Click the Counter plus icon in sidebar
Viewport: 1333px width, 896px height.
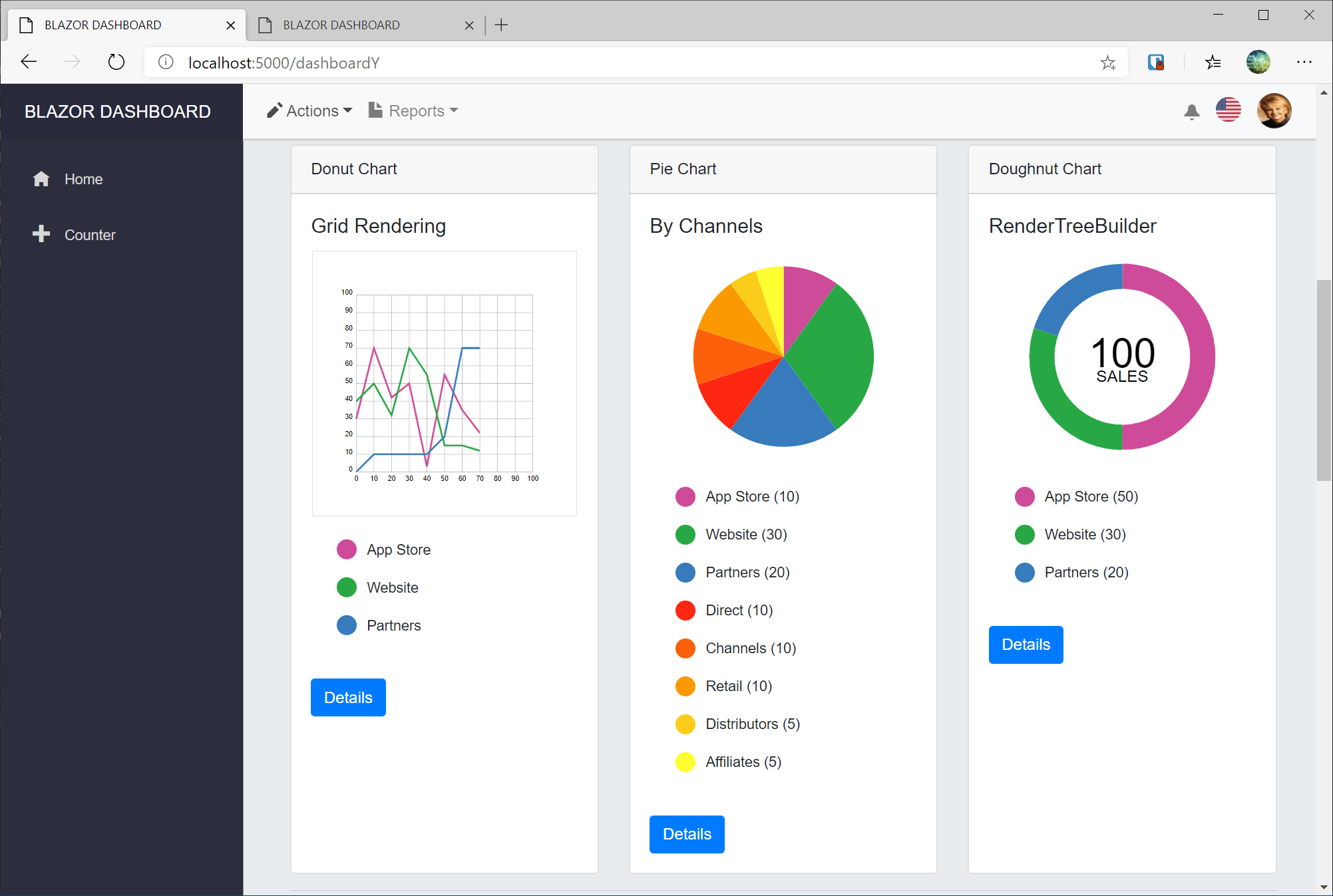click(x=41, y=234)
